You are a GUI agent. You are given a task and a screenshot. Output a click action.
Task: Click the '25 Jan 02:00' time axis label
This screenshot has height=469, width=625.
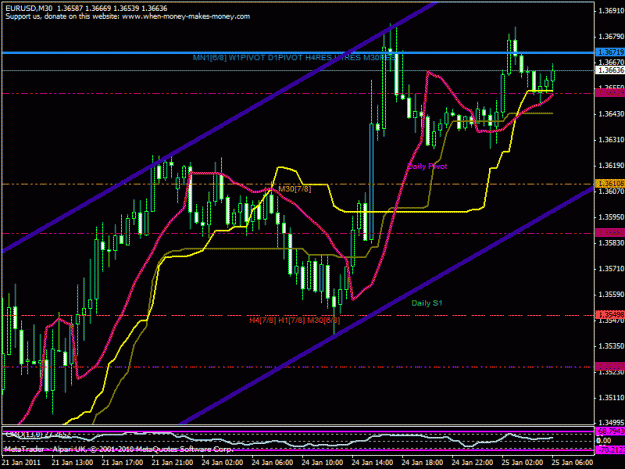click(x=522, y=462)
